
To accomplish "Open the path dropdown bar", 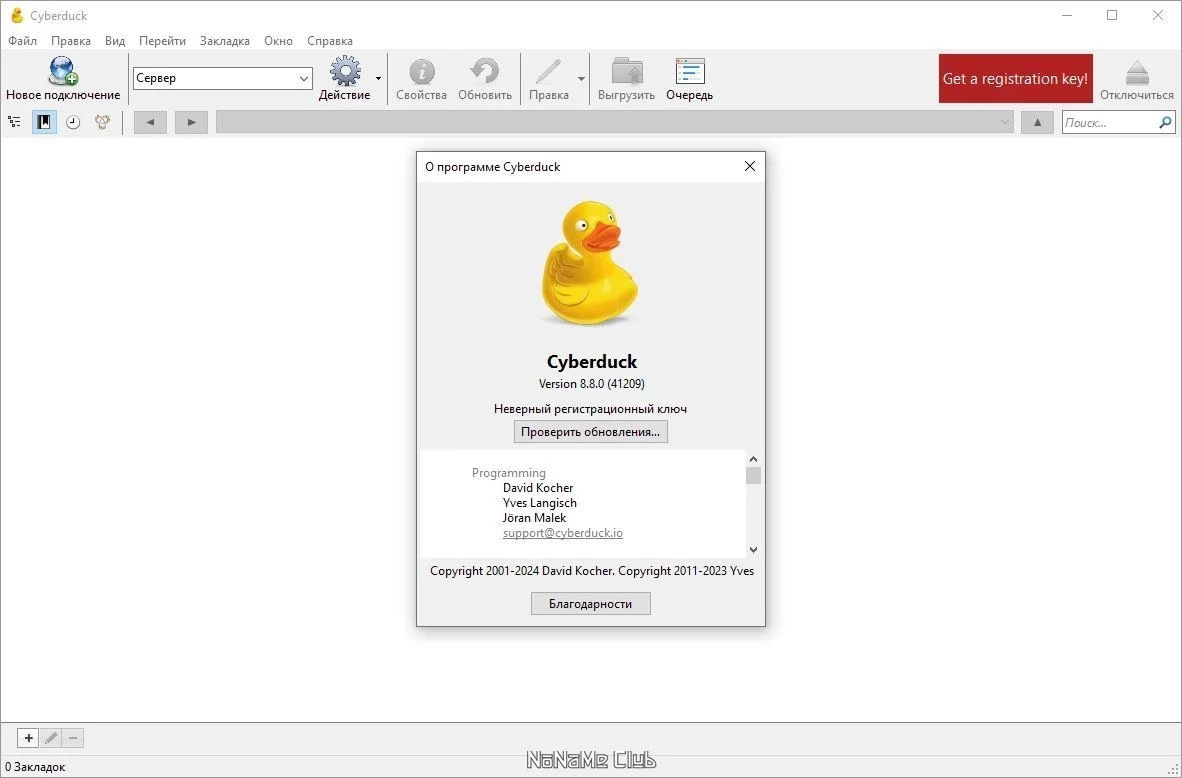I will pyautogui.click(x=614, y=122).
